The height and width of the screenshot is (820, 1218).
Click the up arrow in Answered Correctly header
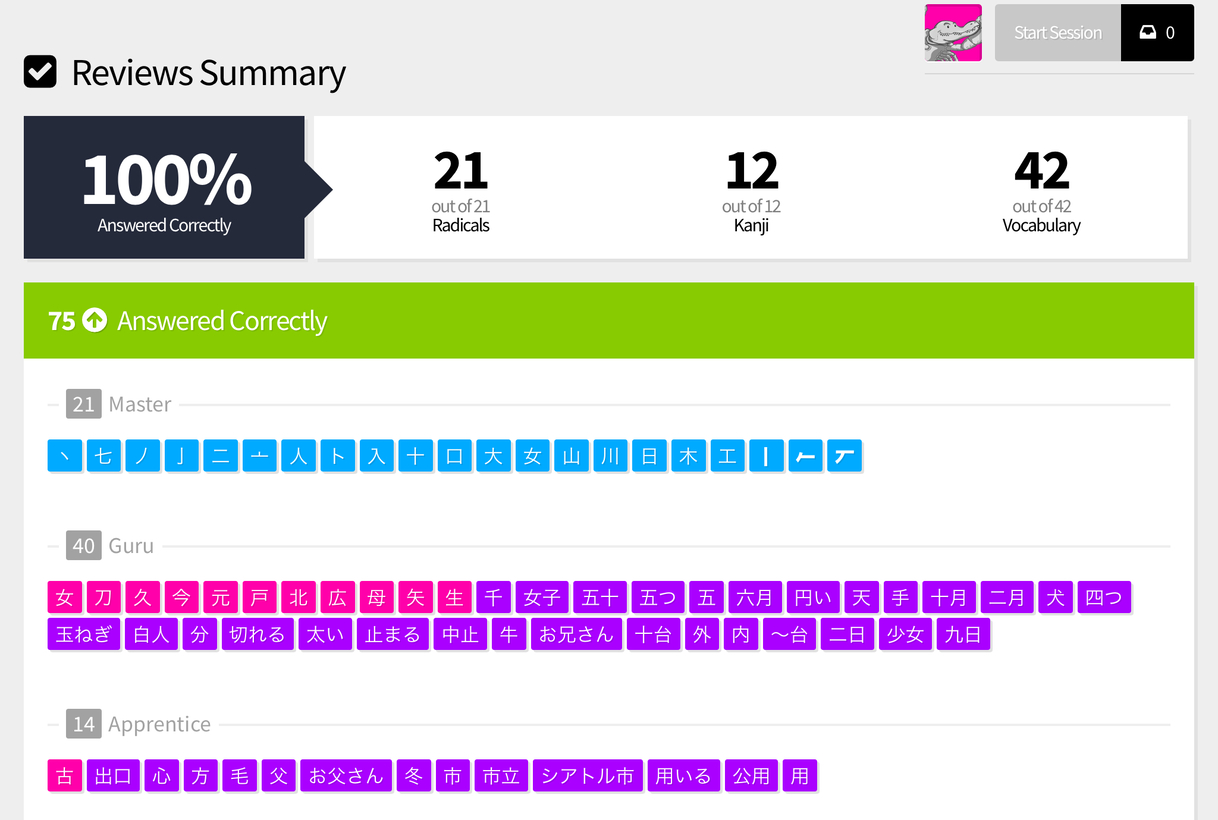tap(94, 320)
